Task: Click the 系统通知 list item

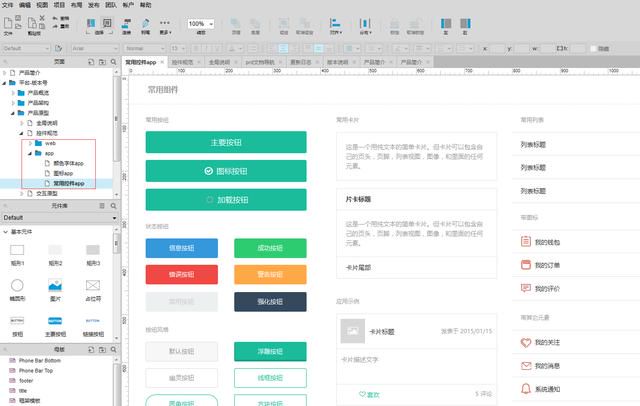Action: [576, 389]
